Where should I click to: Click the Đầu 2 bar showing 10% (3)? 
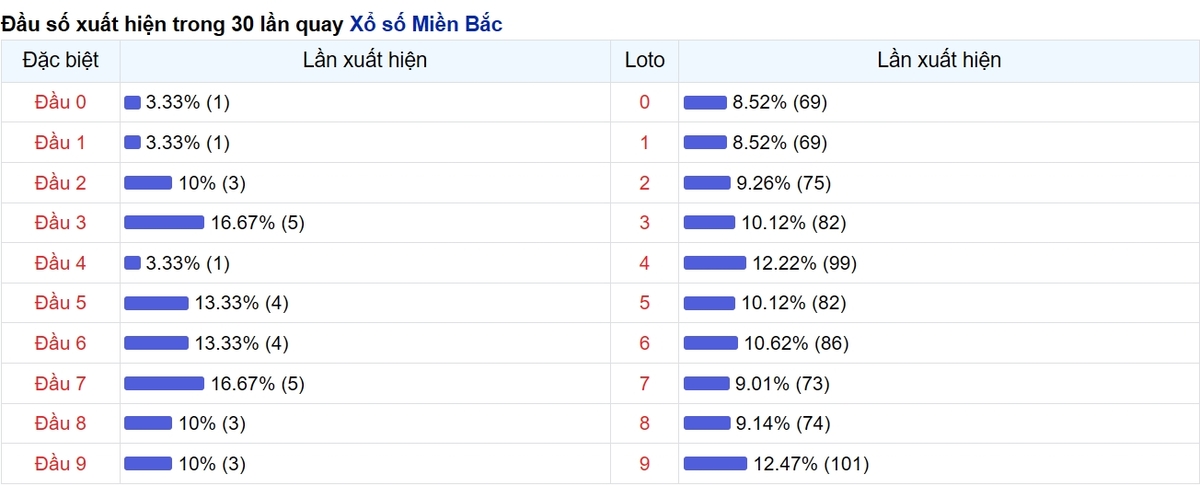(x=148, y=183)
